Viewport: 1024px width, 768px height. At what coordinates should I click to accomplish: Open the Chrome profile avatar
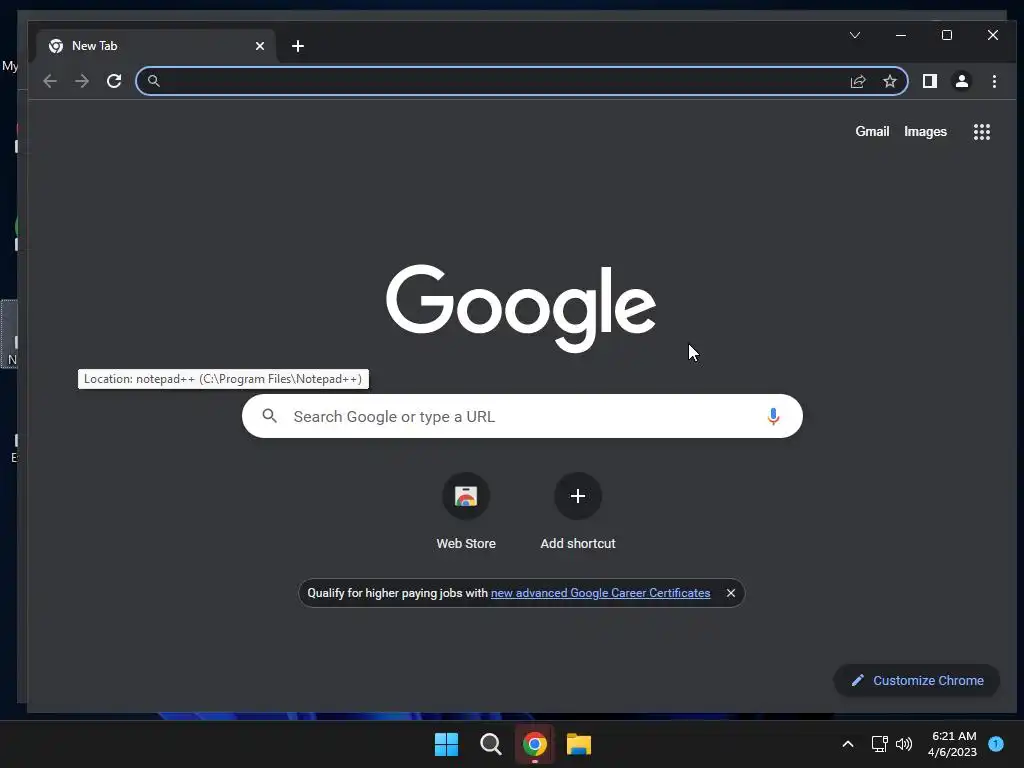pos(961,81)
